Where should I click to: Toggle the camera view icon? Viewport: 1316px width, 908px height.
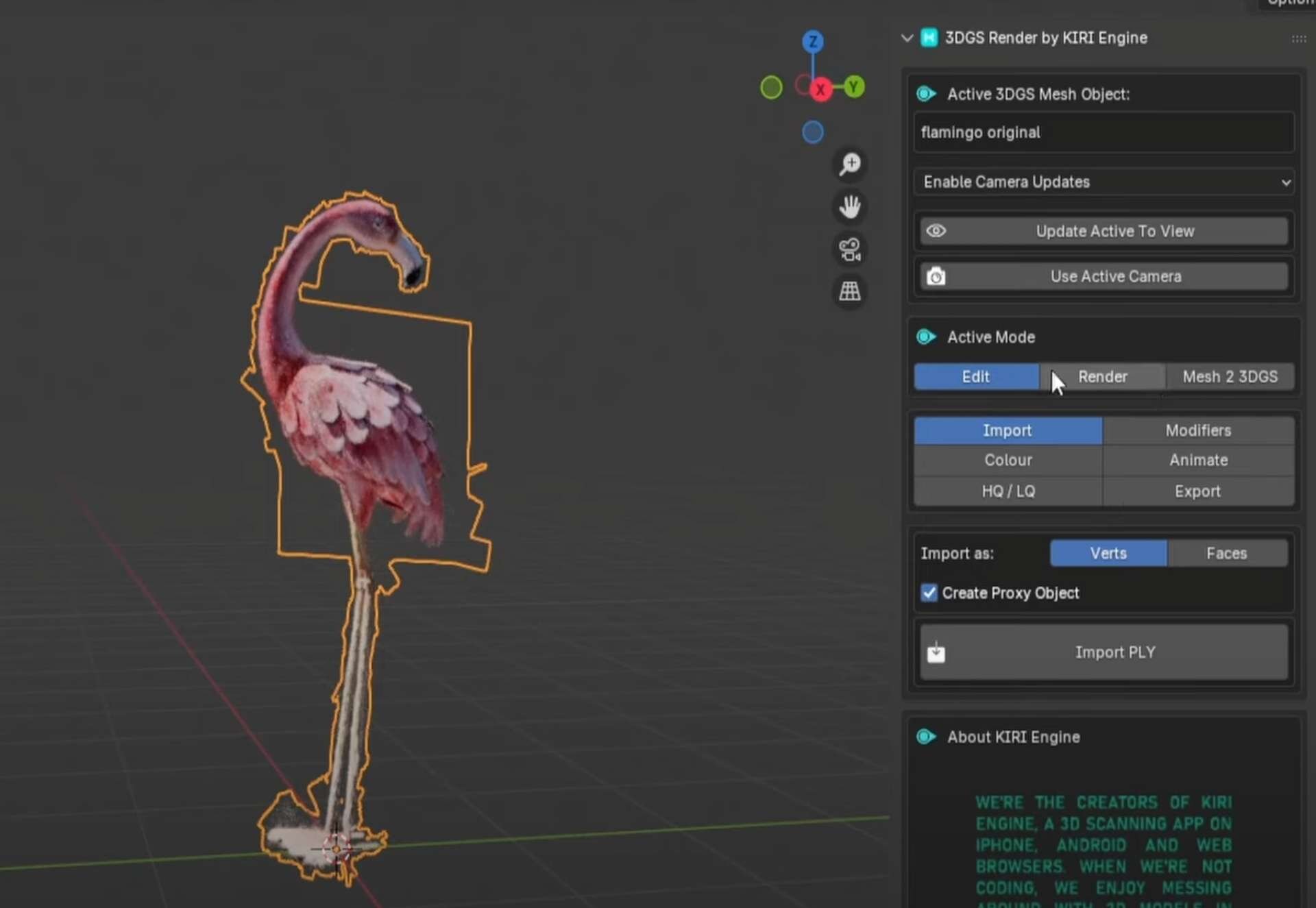click(x=850, y=249)
